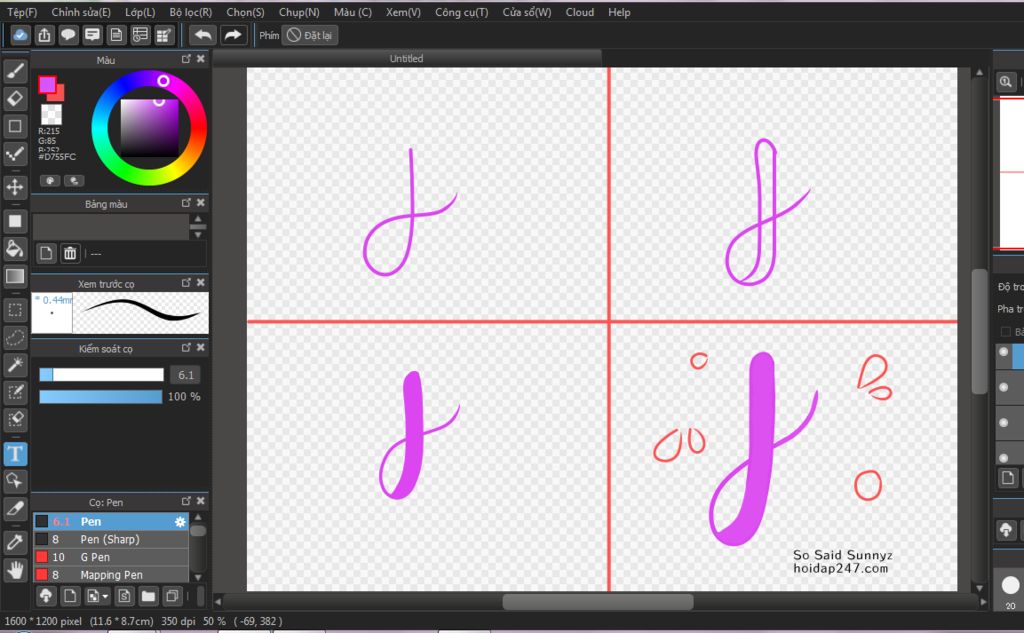Open the Bộ lọc(R) menu
Screen dimensions: 1024x633
point(191,12)
